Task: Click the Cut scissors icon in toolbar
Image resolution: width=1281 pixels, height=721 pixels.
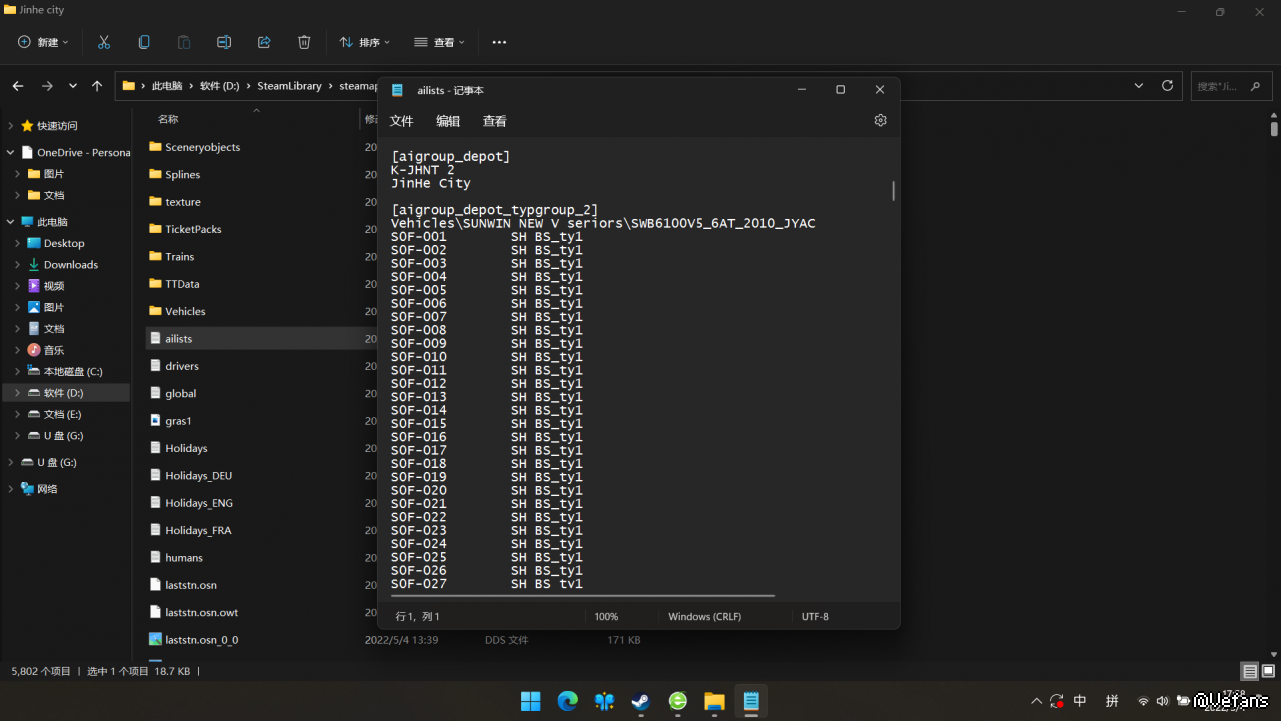Action: 104,42
